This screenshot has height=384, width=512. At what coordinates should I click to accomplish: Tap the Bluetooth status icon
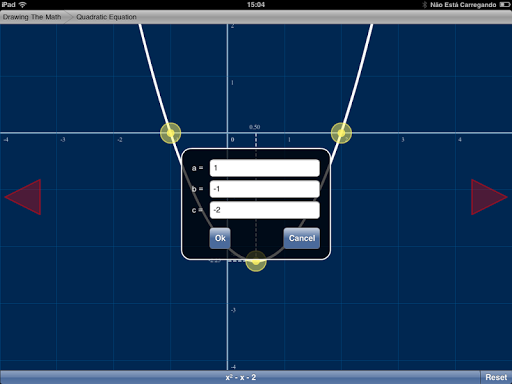[x=425, y=5]
